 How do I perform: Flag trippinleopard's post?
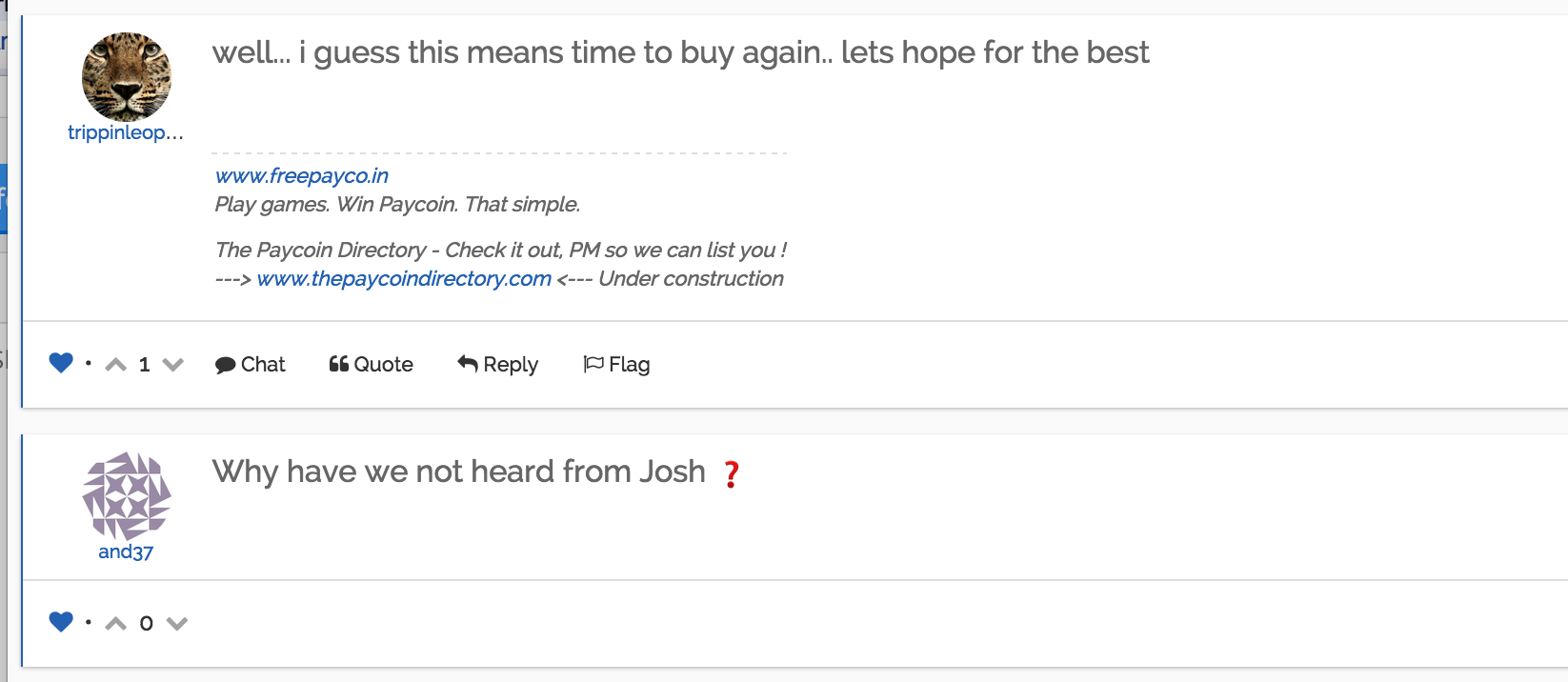coord(616,364)
